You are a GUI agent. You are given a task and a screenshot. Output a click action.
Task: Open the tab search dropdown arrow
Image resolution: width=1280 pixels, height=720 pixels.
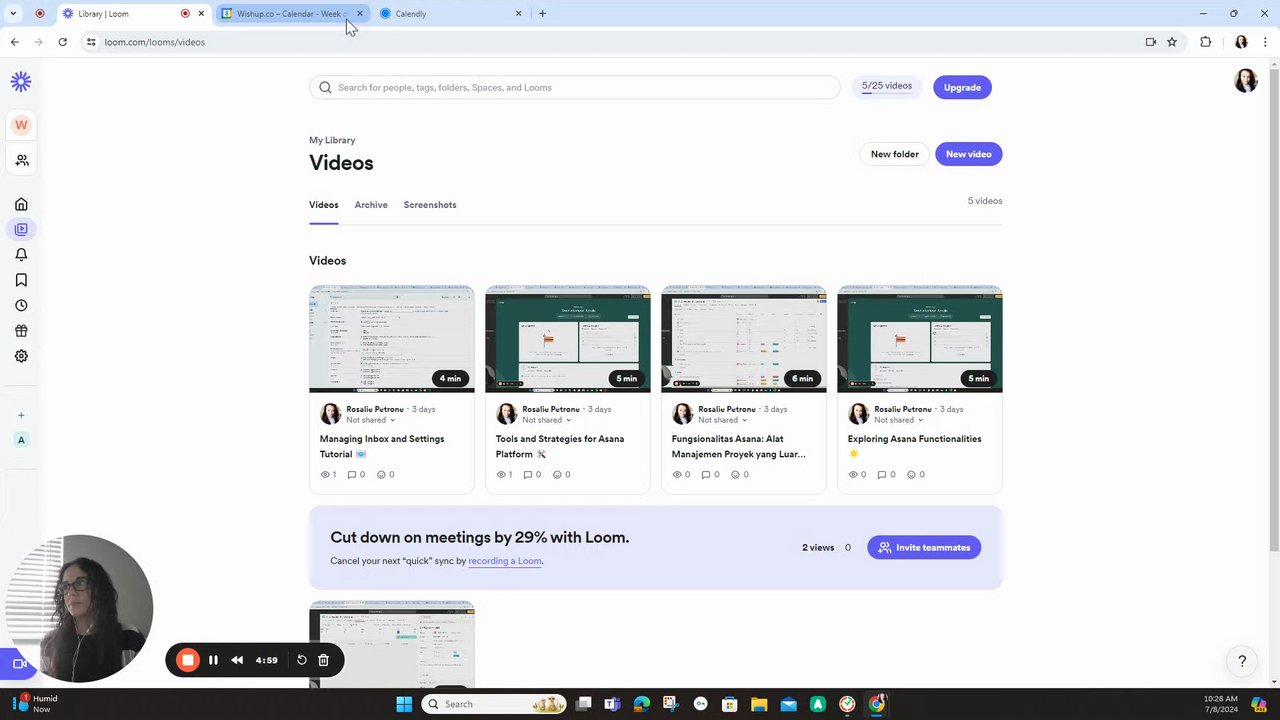click(13, 14)
